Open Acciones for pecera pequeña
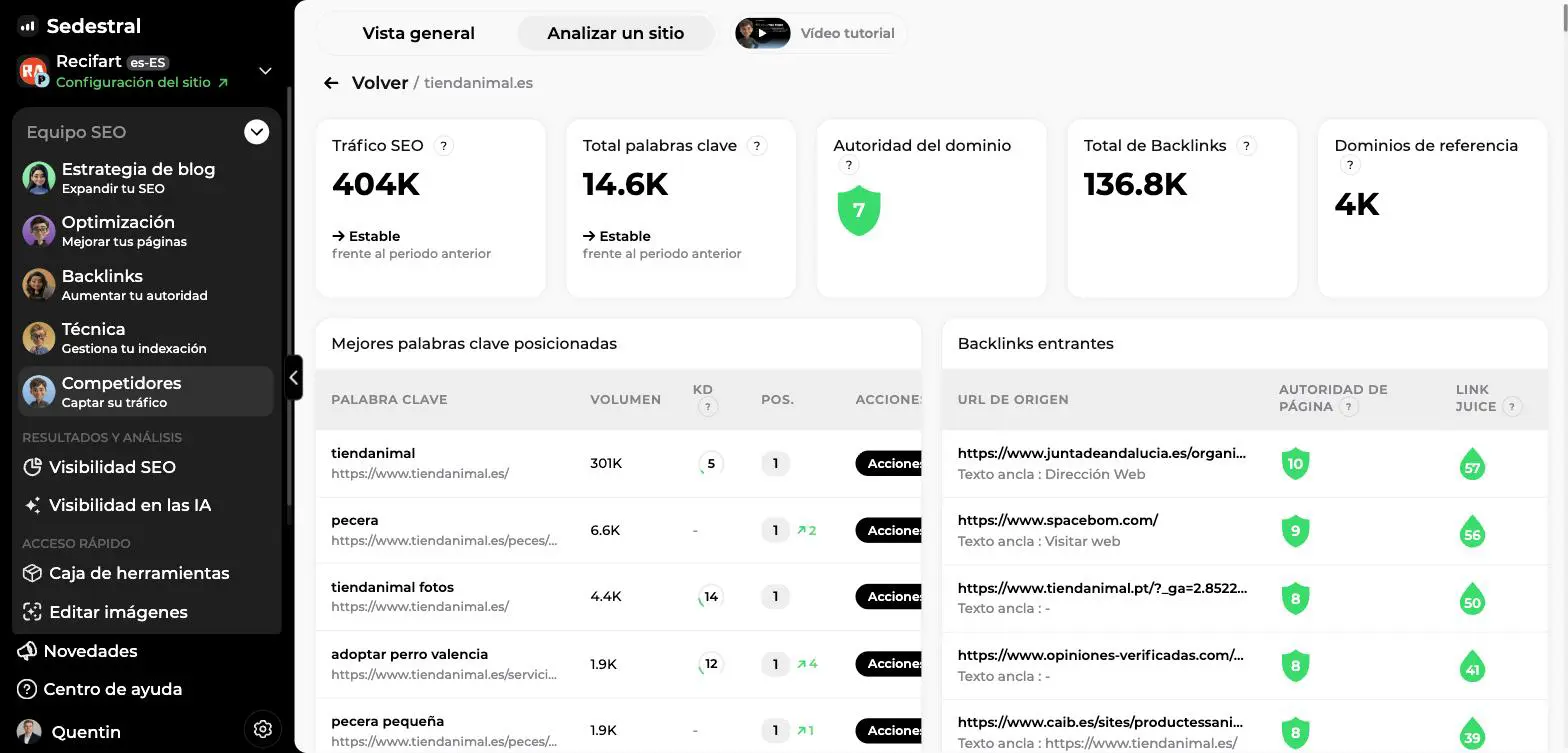1568x753 pixels. click(x=888, y=731)
